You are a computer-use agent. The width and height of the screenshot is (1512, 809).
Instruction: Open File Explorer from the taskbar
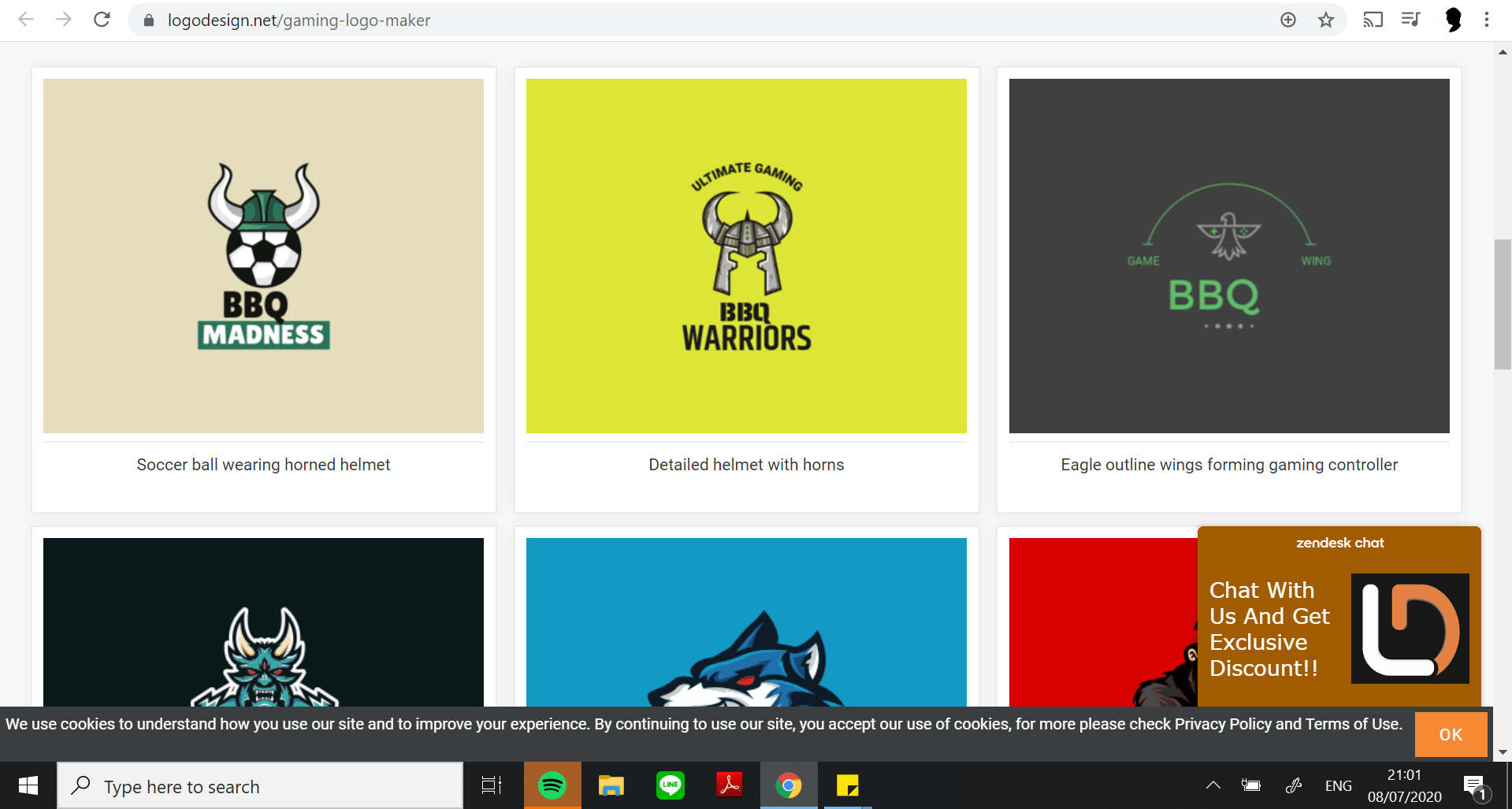[x=611, y=785]
